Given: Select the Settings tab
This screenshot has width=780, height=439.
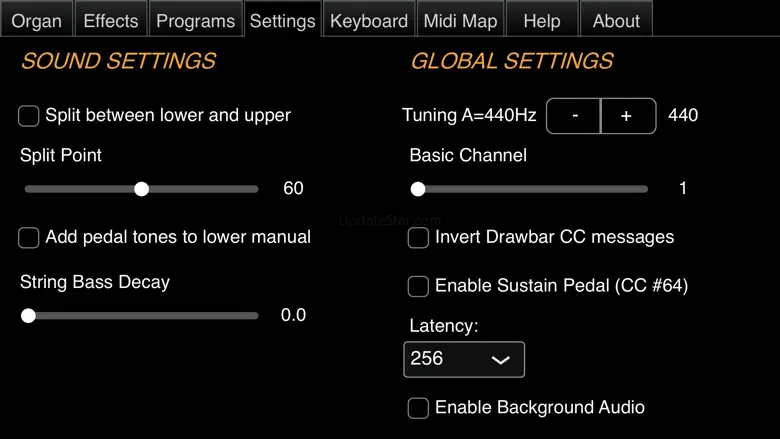Looking at the screenshot, I should pyautogui.click(x=282, y=20).
